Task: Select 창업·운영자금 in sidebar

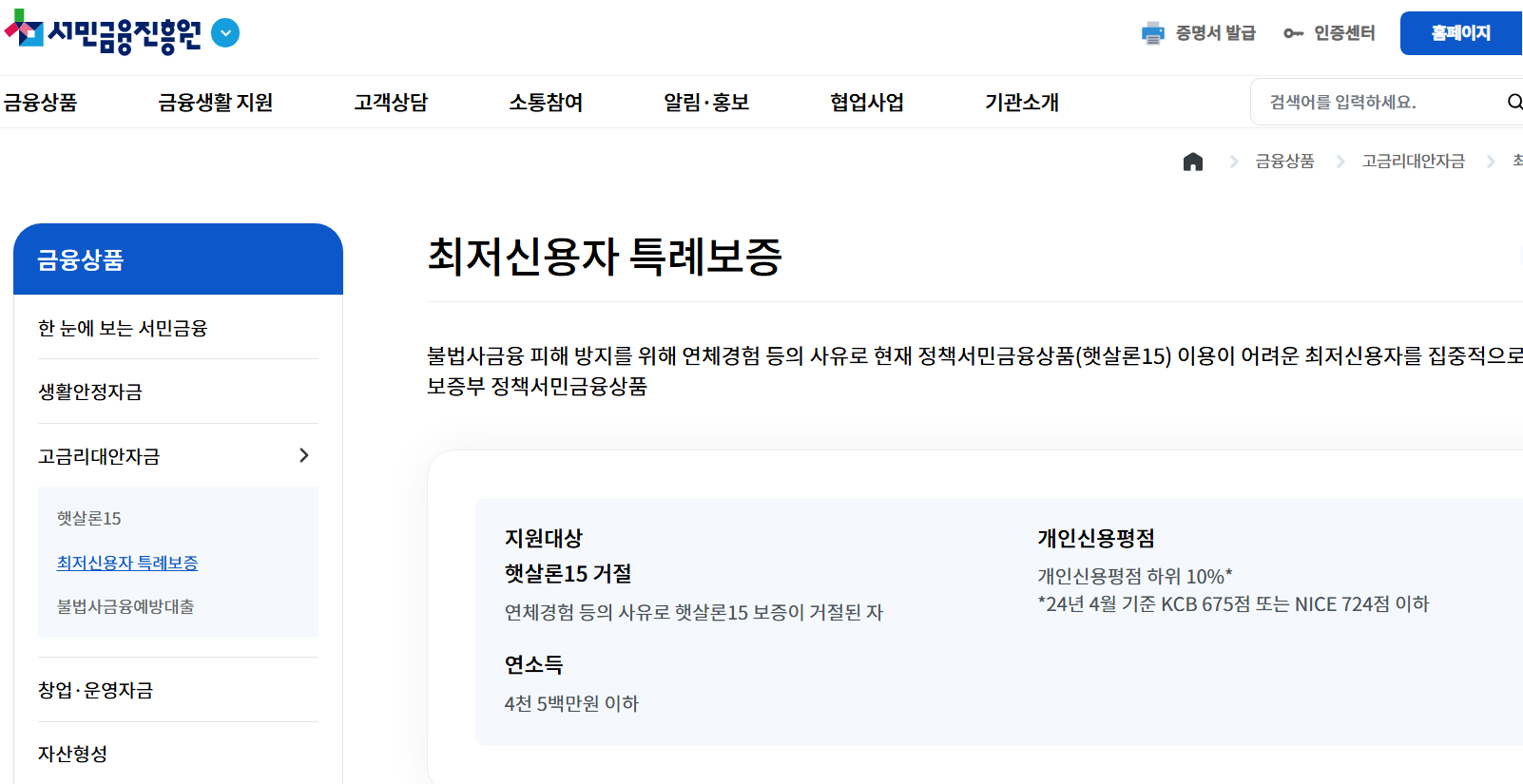Action: [x=95, y=690]
